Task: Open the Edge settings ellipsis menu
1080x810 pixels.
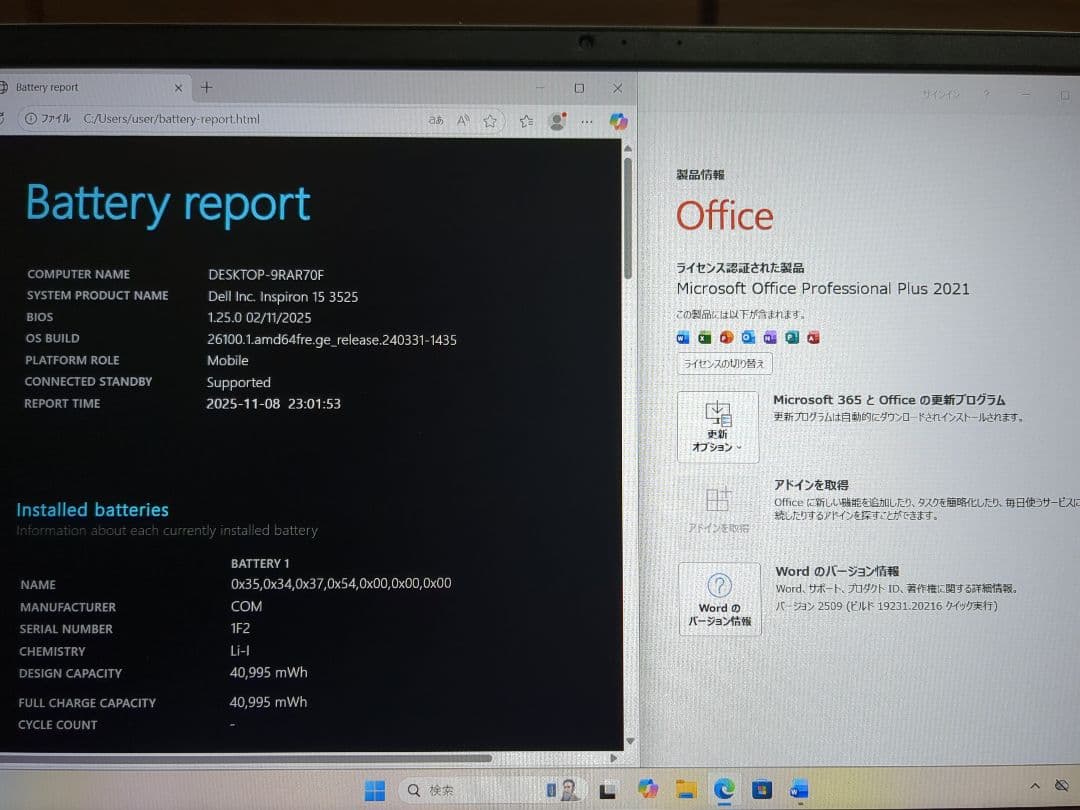Action: [x=587, y=120]
